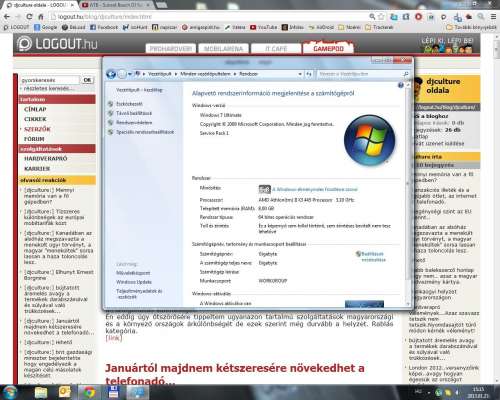This screenshot has width=500, height=400.
Task: Open SZERZŐK in left site menu
Action: coord(37,129)
